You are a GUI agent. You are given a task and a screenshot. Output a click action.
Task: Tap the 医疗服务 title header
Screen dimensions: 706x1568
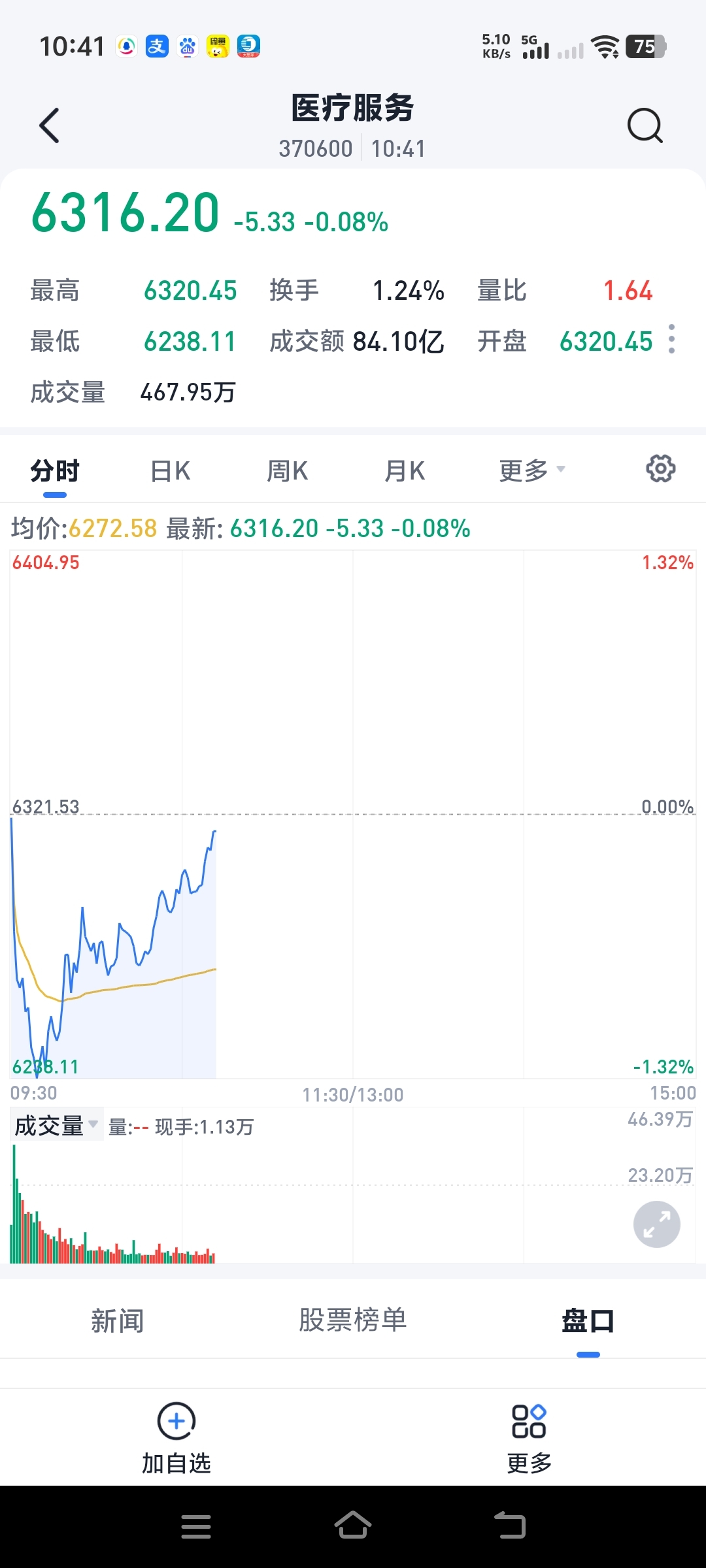pos(353,108)
